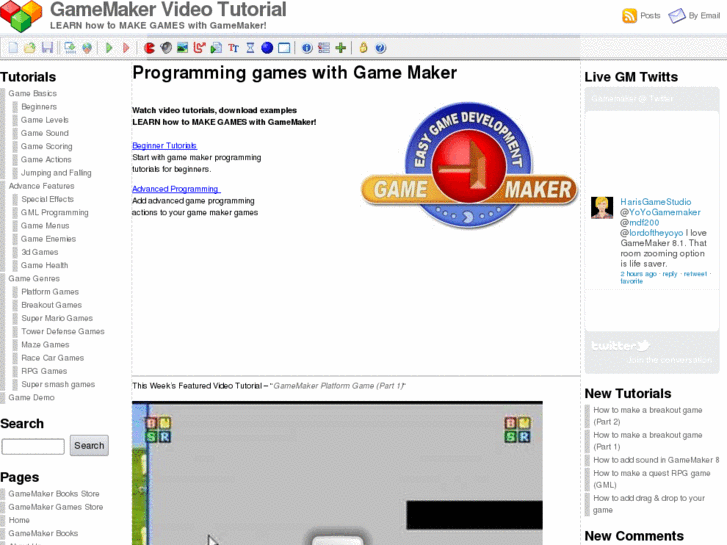Click the blue question mark help icon
Screen dimensions: 727x545
380,48
